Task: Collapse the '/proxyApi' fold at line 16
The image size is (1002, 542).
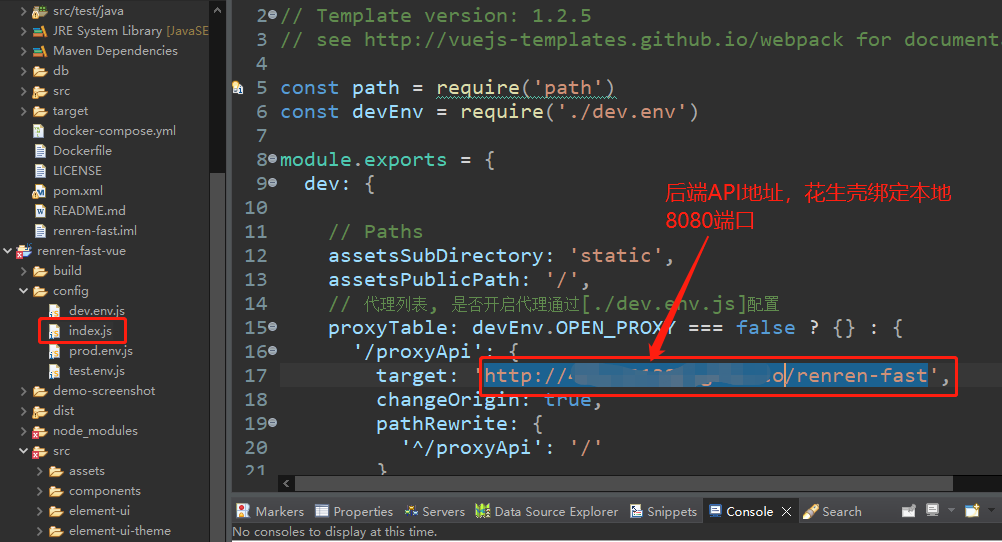Action: (x=273, y=350)
